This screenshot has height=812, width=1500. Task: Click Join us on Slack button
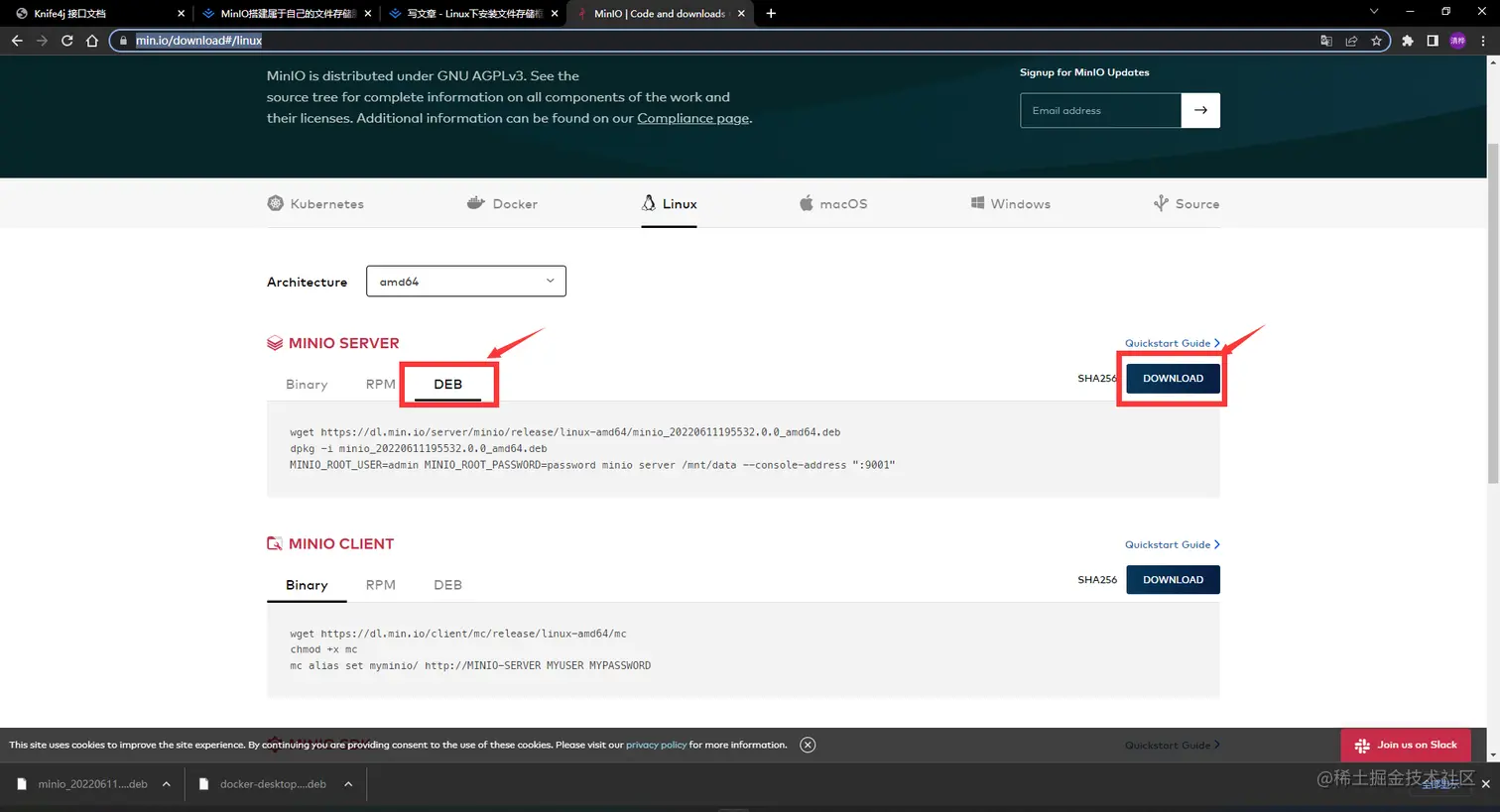1406,745
